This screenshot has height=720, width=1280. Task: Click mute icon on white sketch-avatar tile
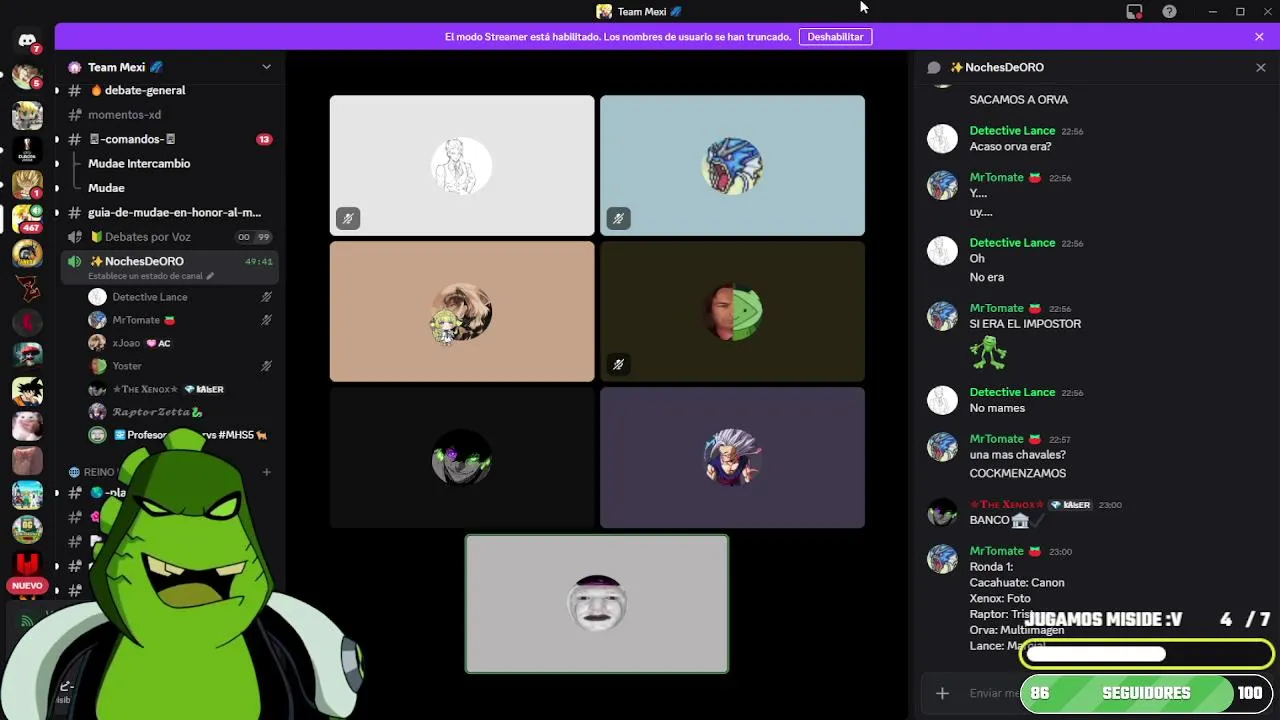pyautogui.click(x=348, y=218)
